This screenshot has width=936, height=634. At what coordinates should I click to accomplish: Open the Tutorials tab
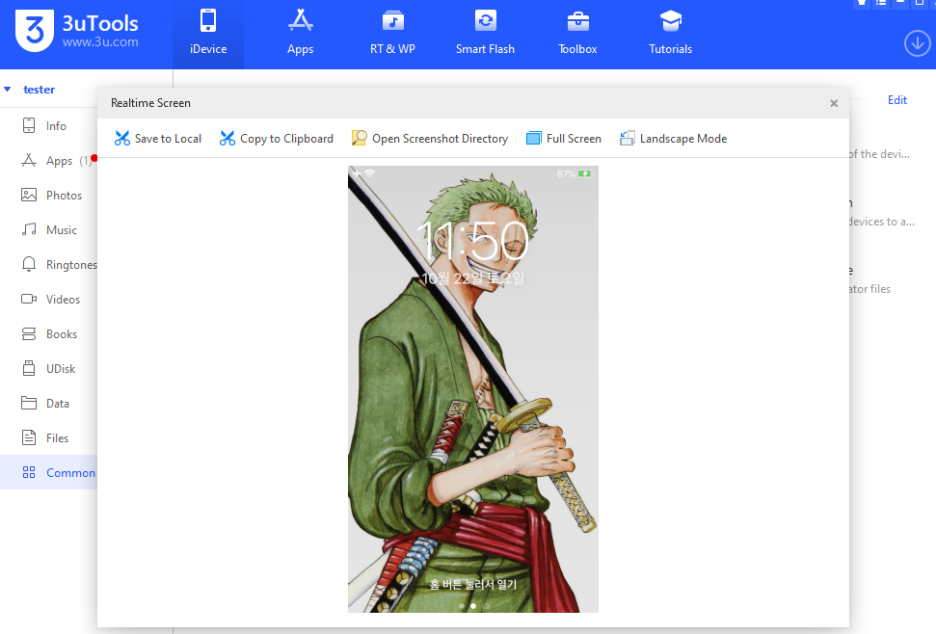pos(670,34)
